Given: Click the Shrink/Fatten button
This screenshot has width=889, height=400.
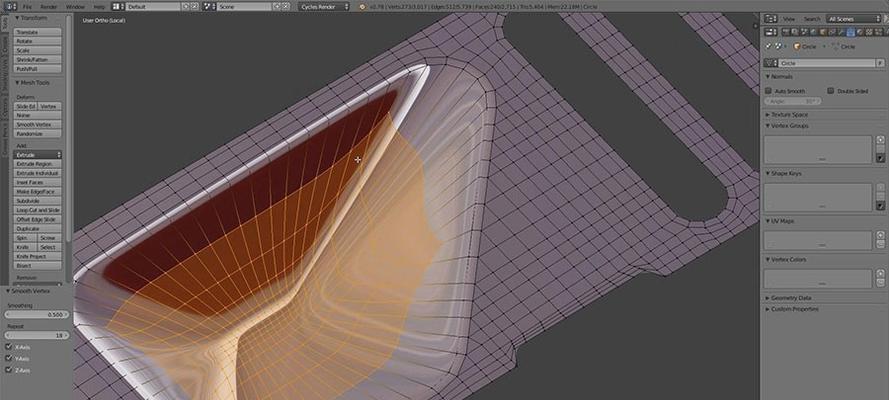Looking at the screenshot, I should click(37, 59).
